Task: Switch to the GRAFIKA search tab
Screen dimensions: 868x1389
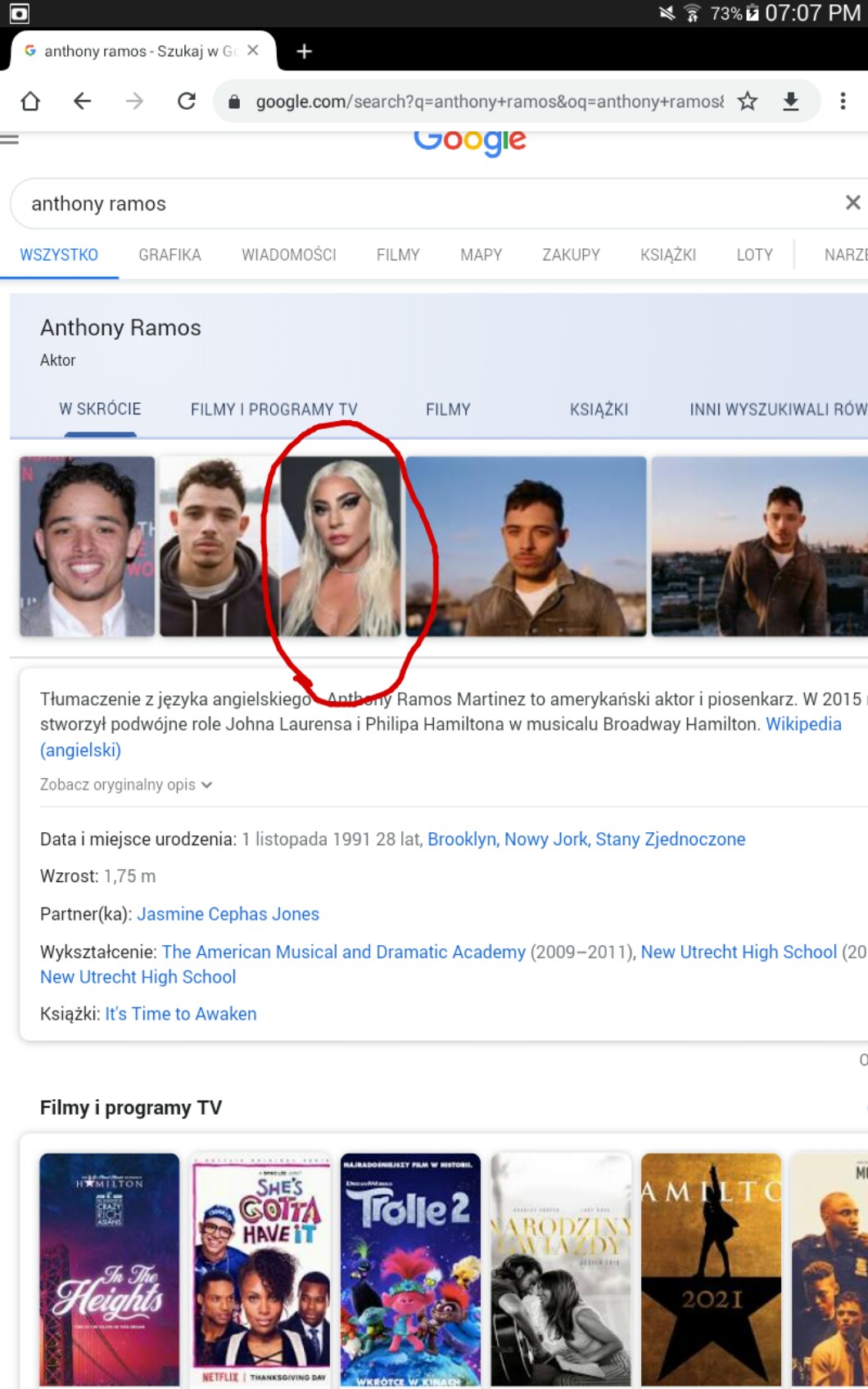Action: click(x=170, y=255)
